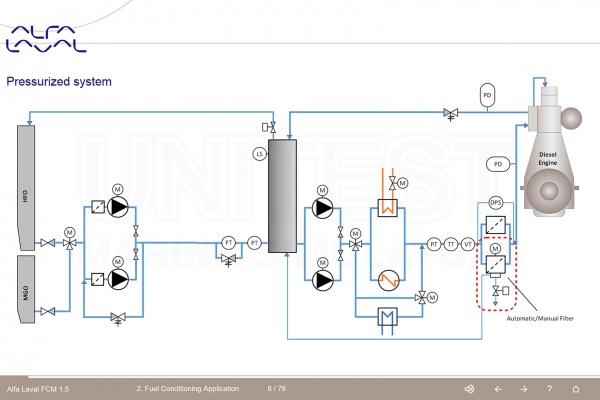Click the TT temperature transmitter symbol
The width and height of the screenshot is (600, 400).
tap(451, 244)
